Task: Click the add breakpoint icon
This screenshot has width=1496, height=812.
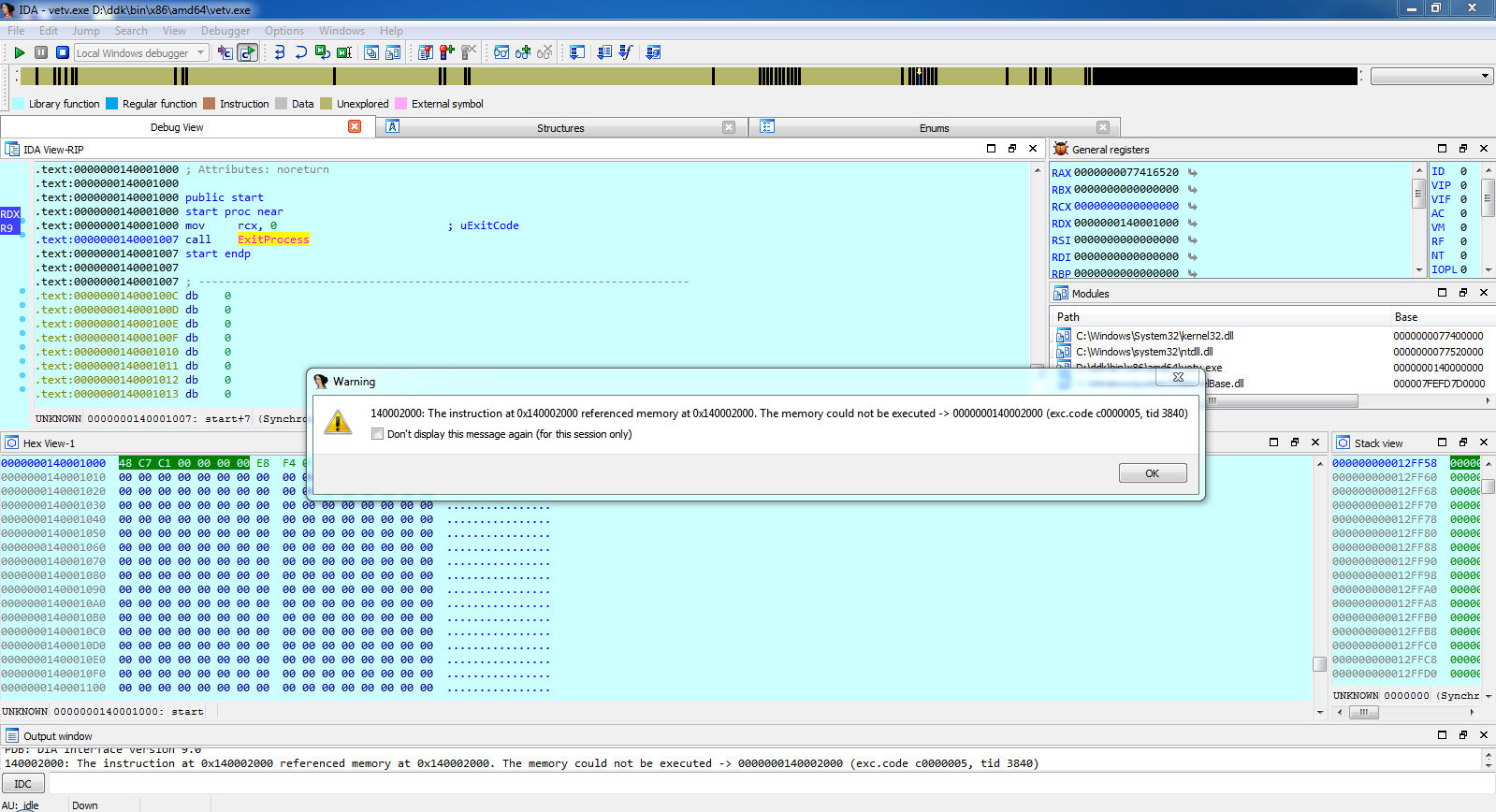Action: (447, 52)
